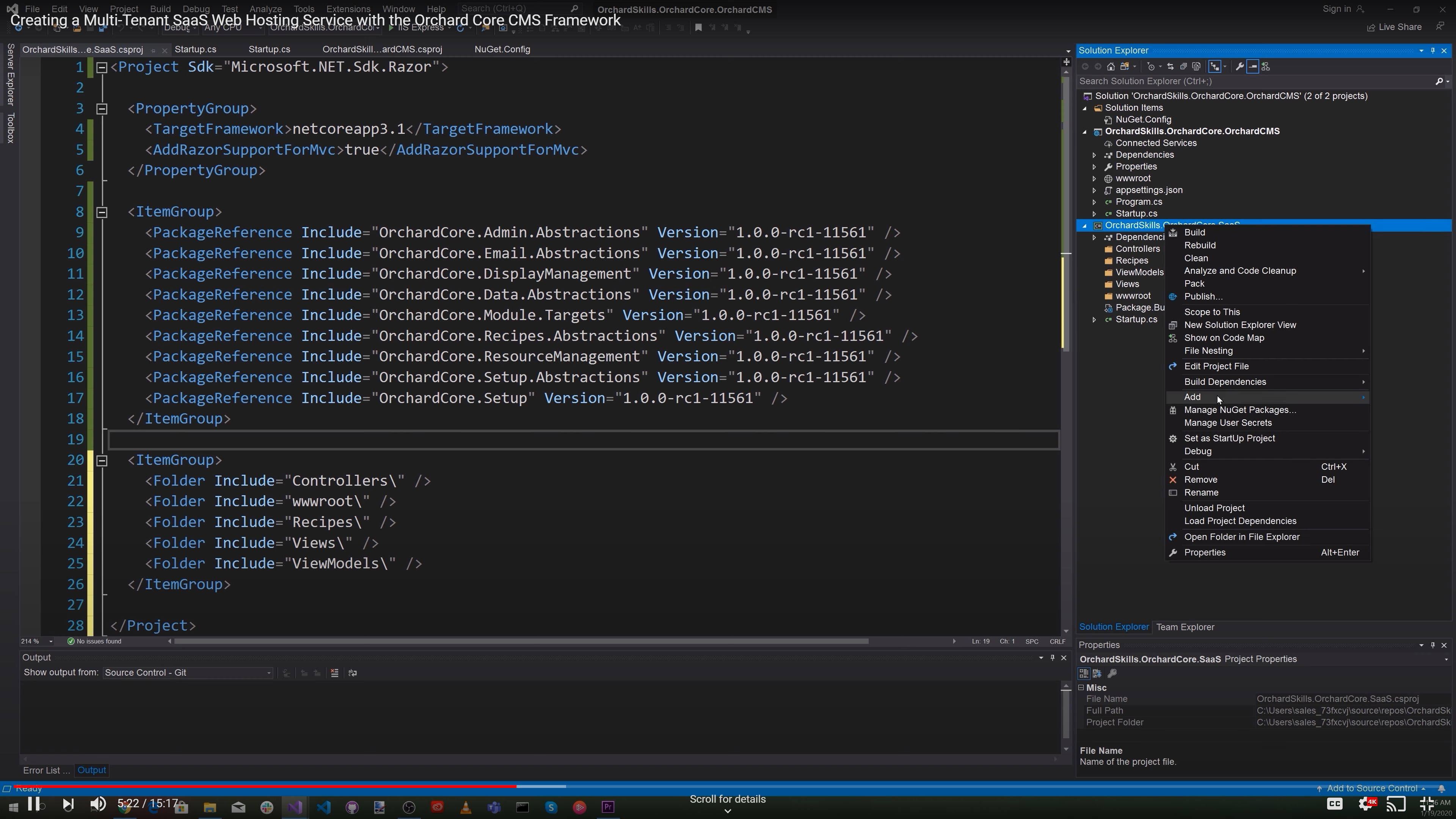Toggle closed captions CC button
Image resolution: width=1456 pixels, height=819 pixels.
point(1335,804)
